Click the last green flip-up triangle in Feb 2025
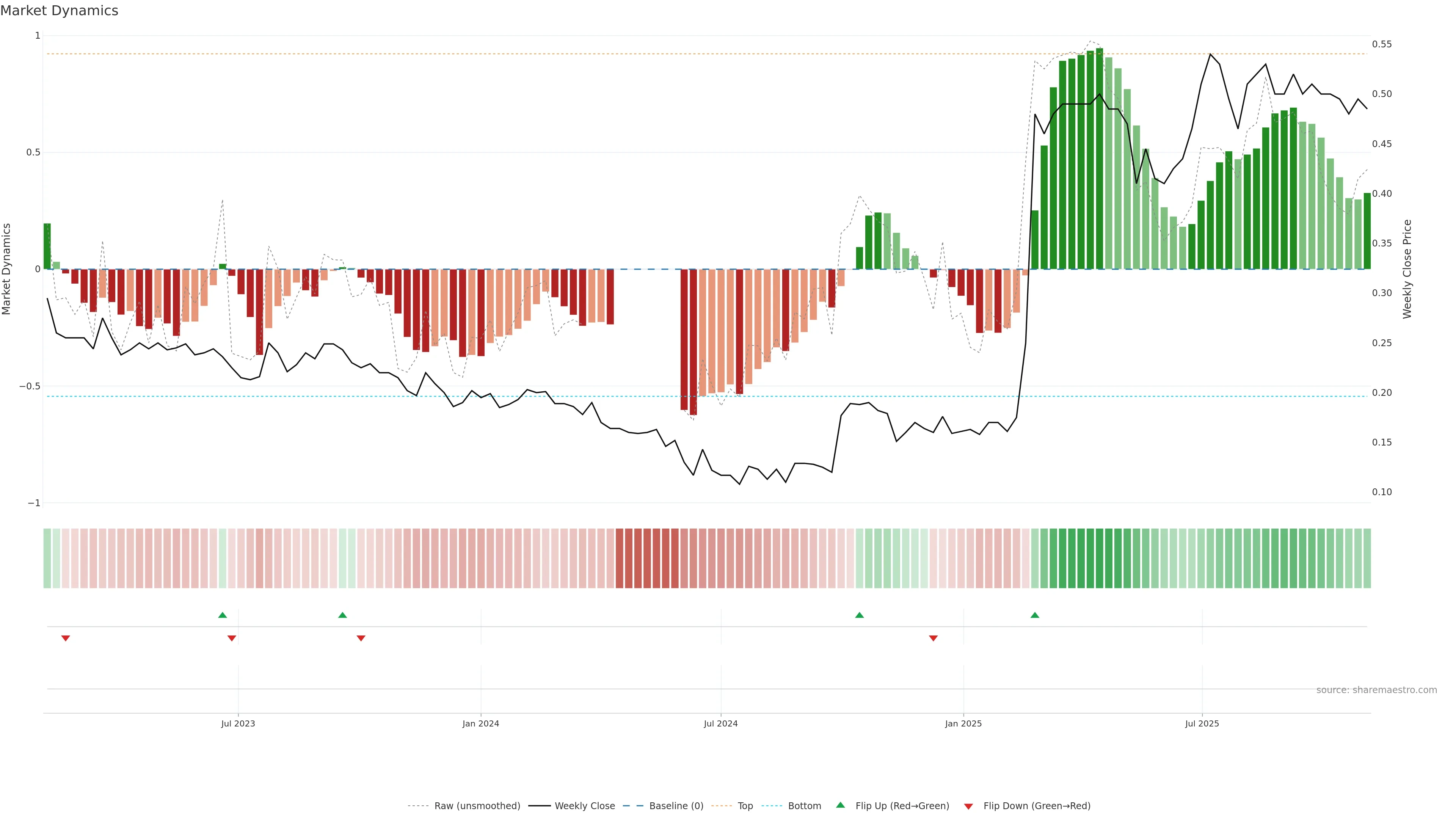This screenshot has width=1456, height=819. pos(1034,615)
